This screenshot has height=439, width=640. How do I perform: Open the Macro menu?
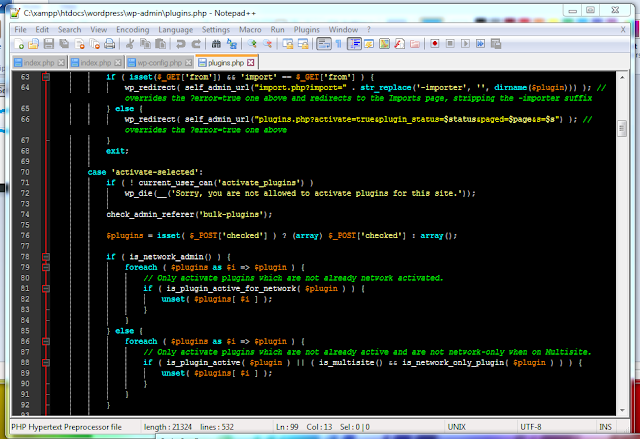pyautogui.click(x=250, y=29)
